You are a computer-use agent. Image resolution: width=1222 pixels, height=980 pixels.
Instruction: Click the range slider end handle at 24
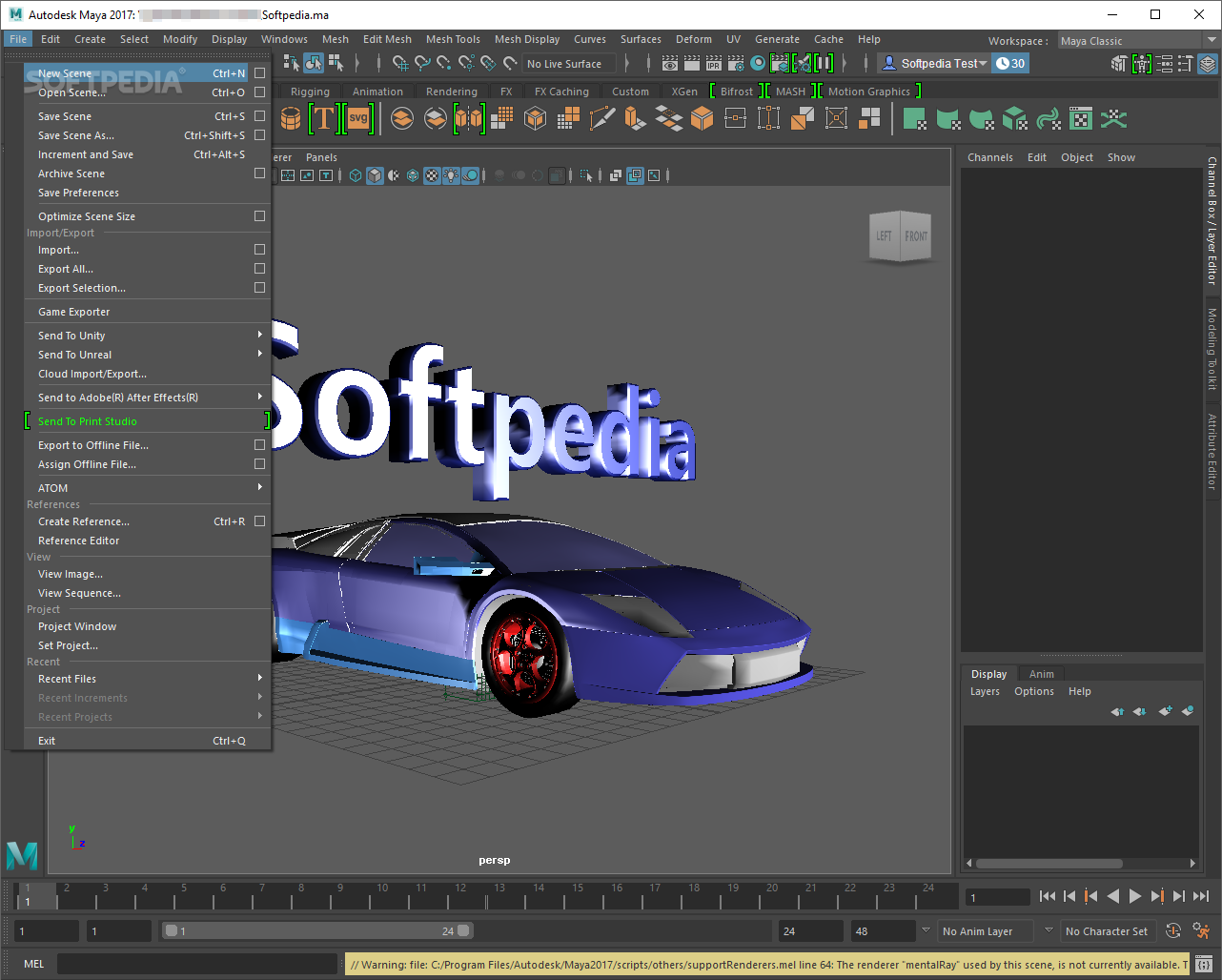463,930
